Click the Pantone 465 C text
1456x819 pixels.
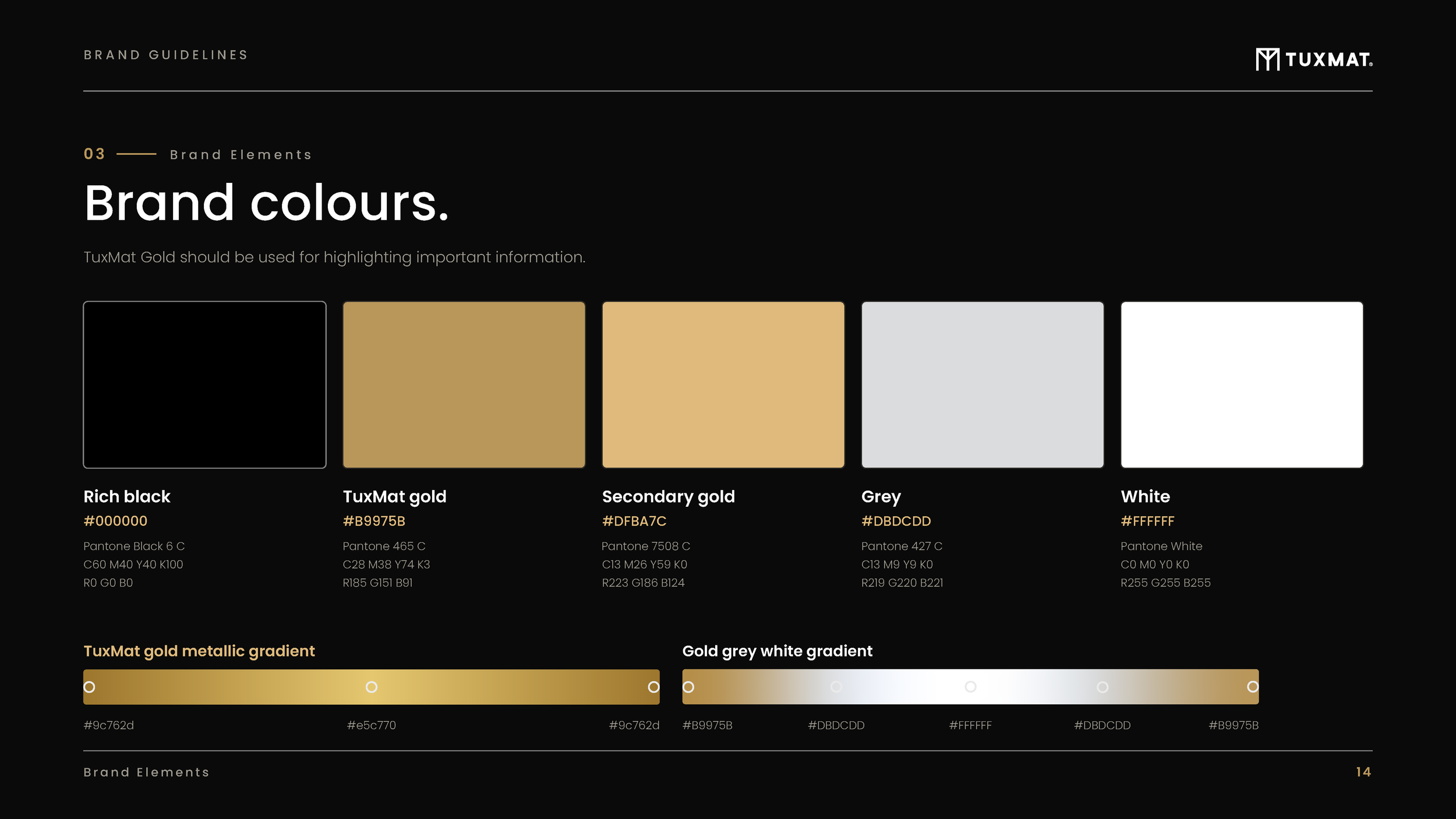tap(384, 546)
